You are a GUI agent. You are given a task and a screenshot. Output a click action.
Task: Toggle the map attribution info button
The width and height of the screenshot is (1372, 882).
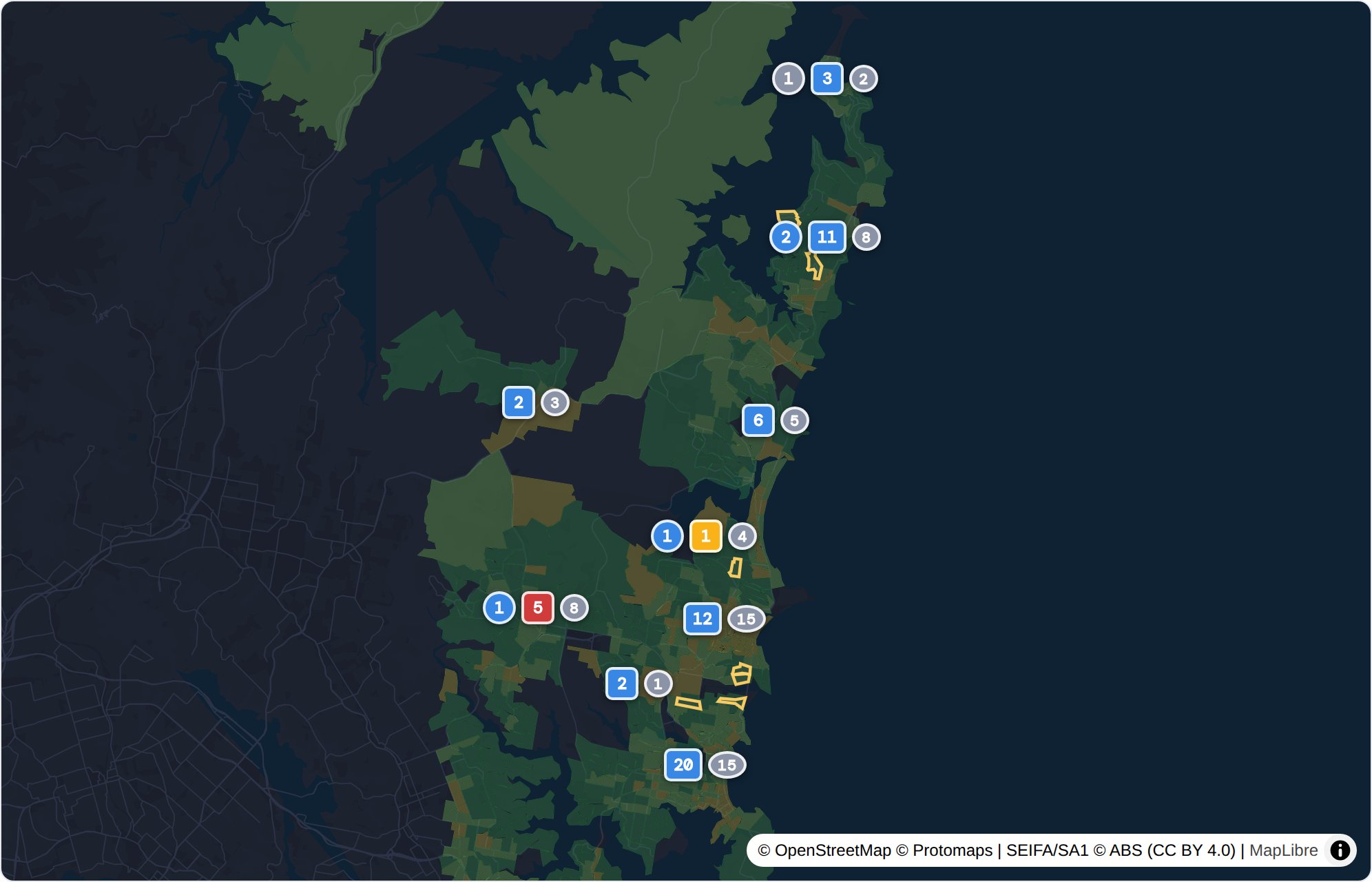[1340, 850]
